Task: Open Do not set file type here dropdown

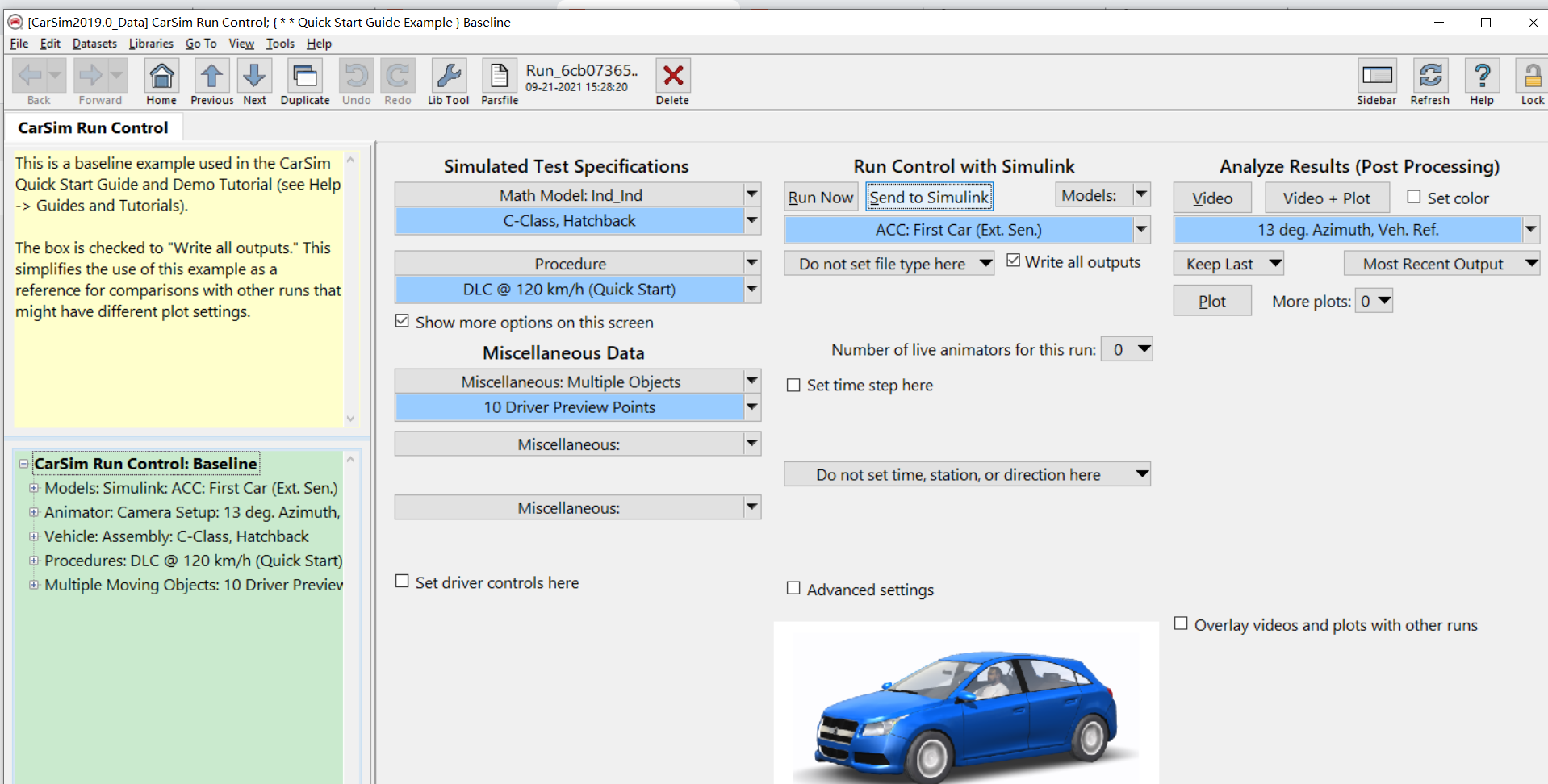Action: pyautogui.click(x=889, y=264)
